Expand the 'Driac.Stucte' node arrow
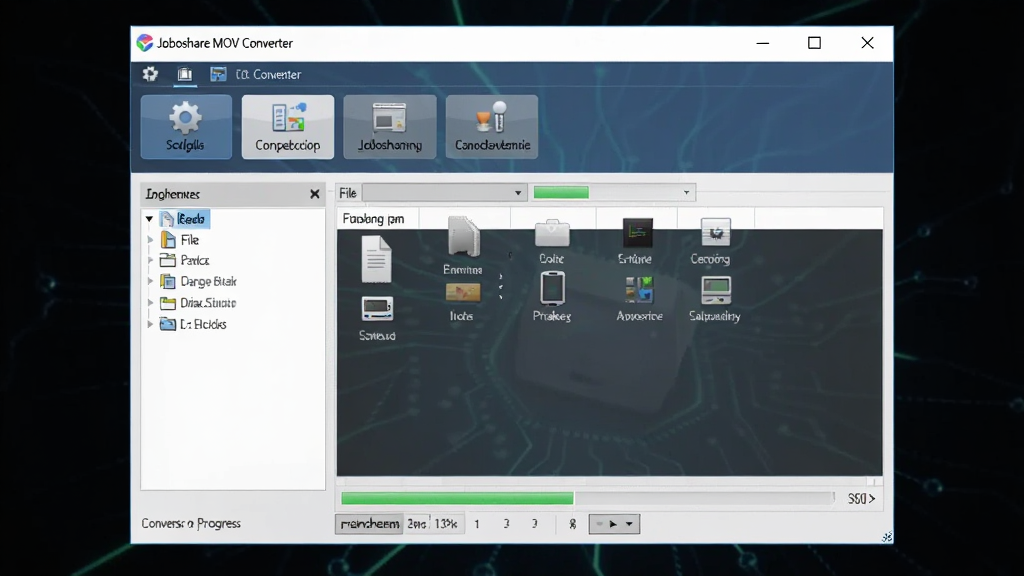Image resolution: width=1024 pixels, height=576 pixels. 150,303
